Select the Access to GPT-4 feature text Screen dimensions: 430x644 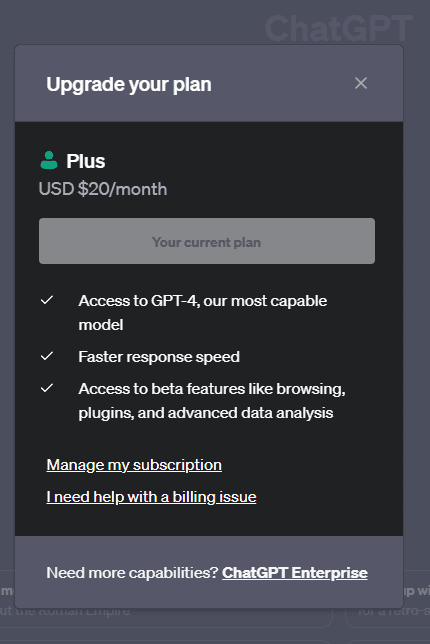[203, 313]
